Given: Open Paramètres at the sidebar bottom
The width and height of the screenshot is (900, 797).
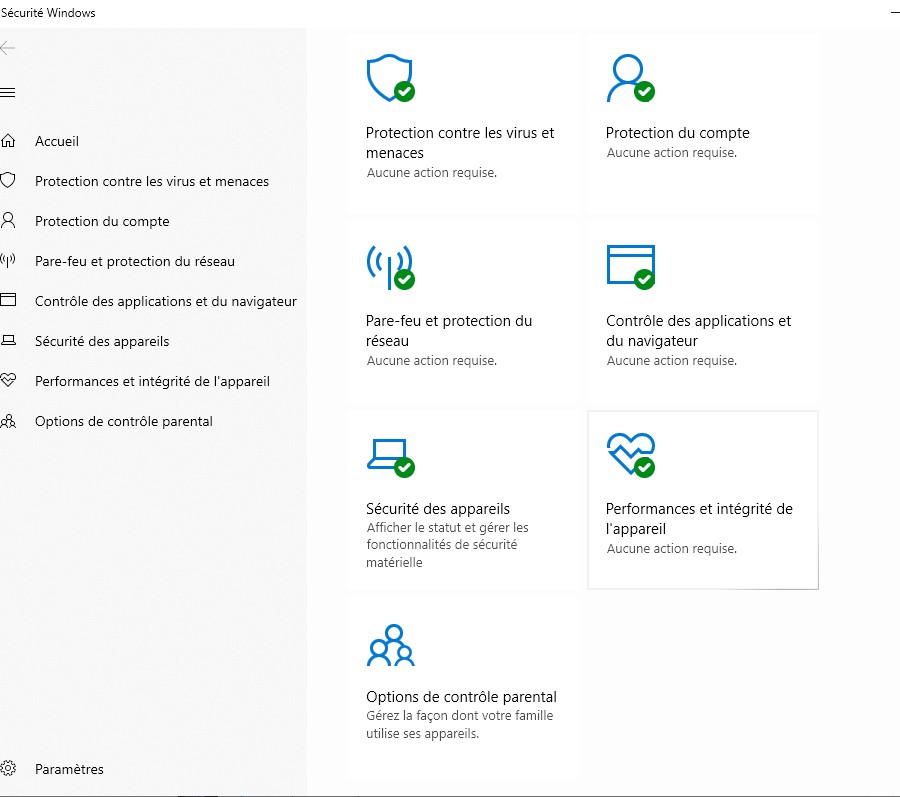Looking at the screenshot, I should tap(69, 769).
